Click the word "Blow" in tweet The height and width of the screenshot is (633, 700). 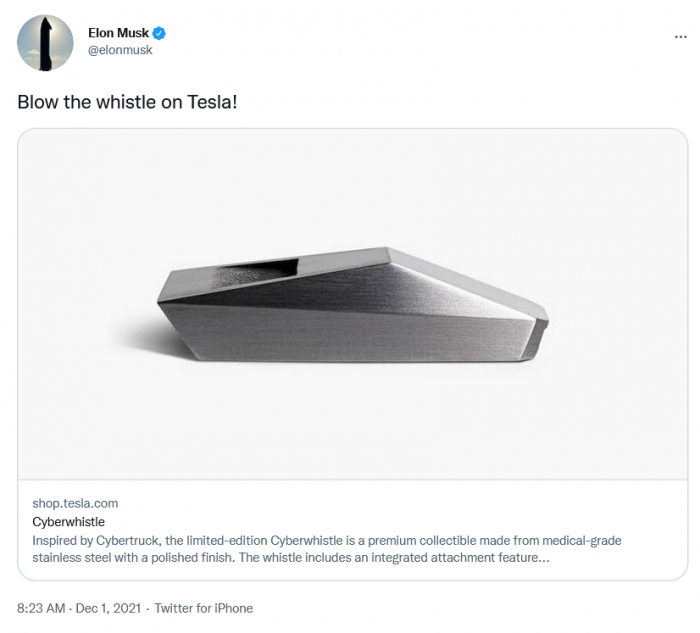point(38,102)
